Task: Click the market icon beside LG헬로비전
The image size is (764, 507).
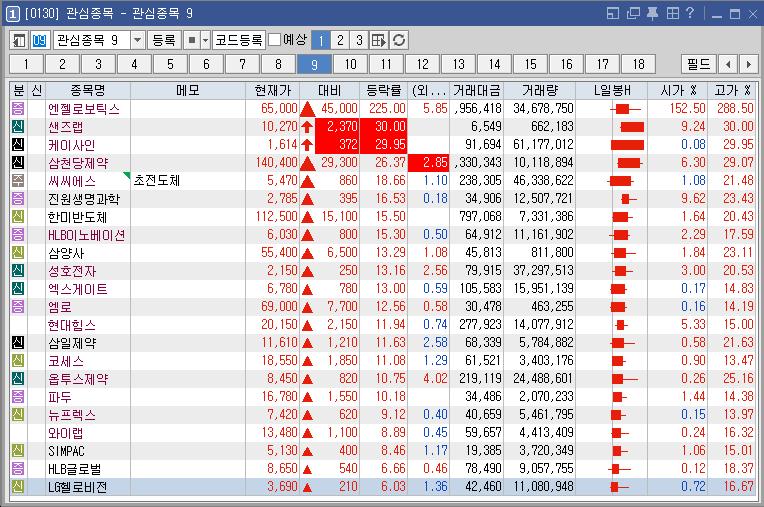Action: click(x=18, y=486)
